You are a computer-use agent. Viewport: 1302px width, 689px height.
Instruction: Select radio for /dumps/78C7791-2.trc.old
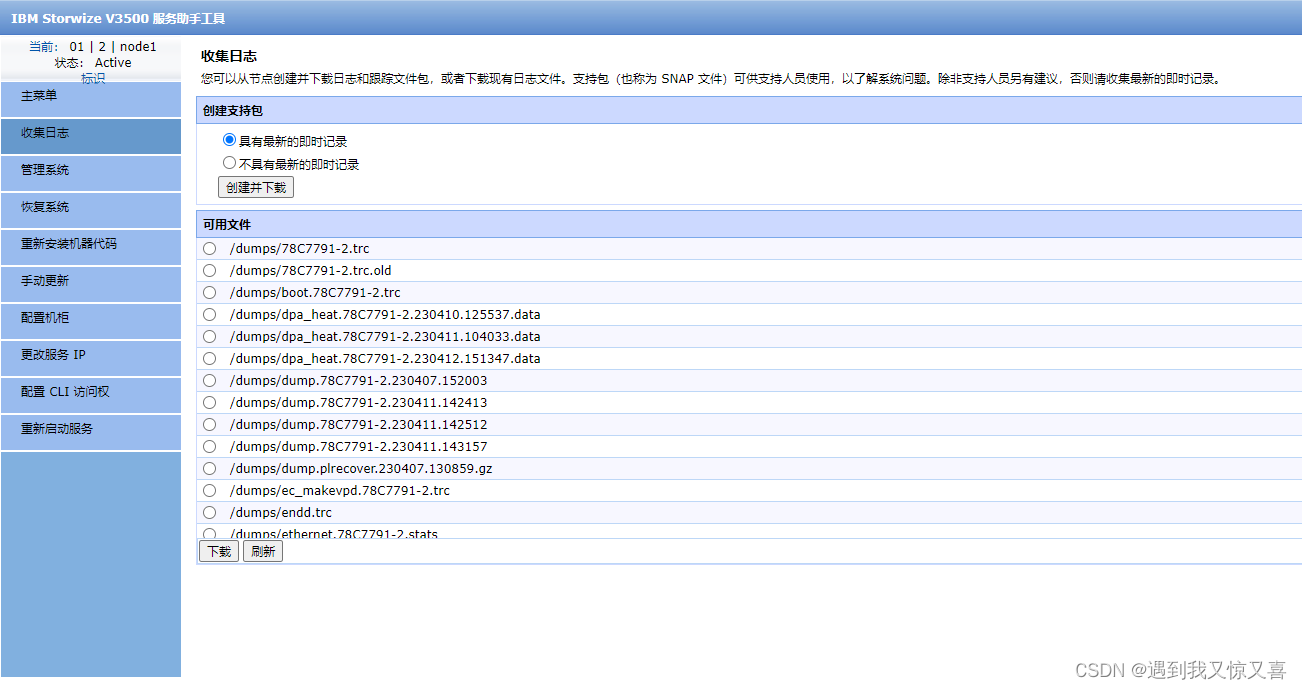click(209, 270)
